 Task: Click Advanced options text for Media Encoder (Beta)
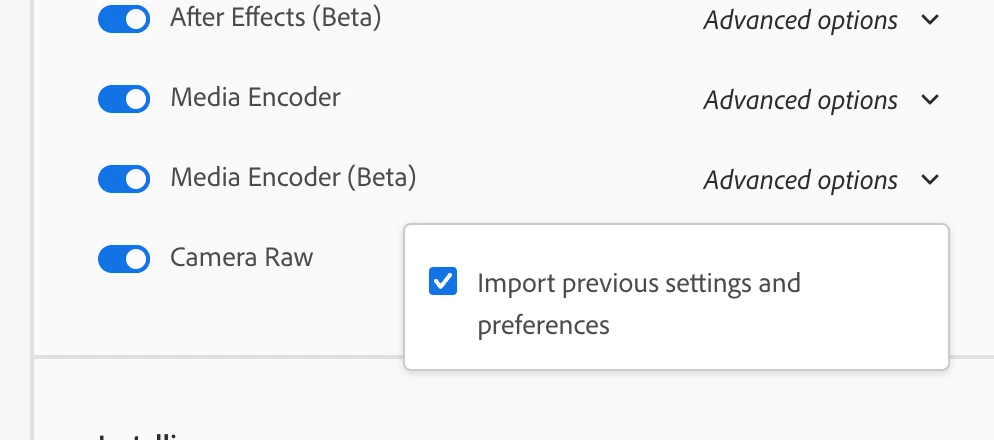[800, 180]
